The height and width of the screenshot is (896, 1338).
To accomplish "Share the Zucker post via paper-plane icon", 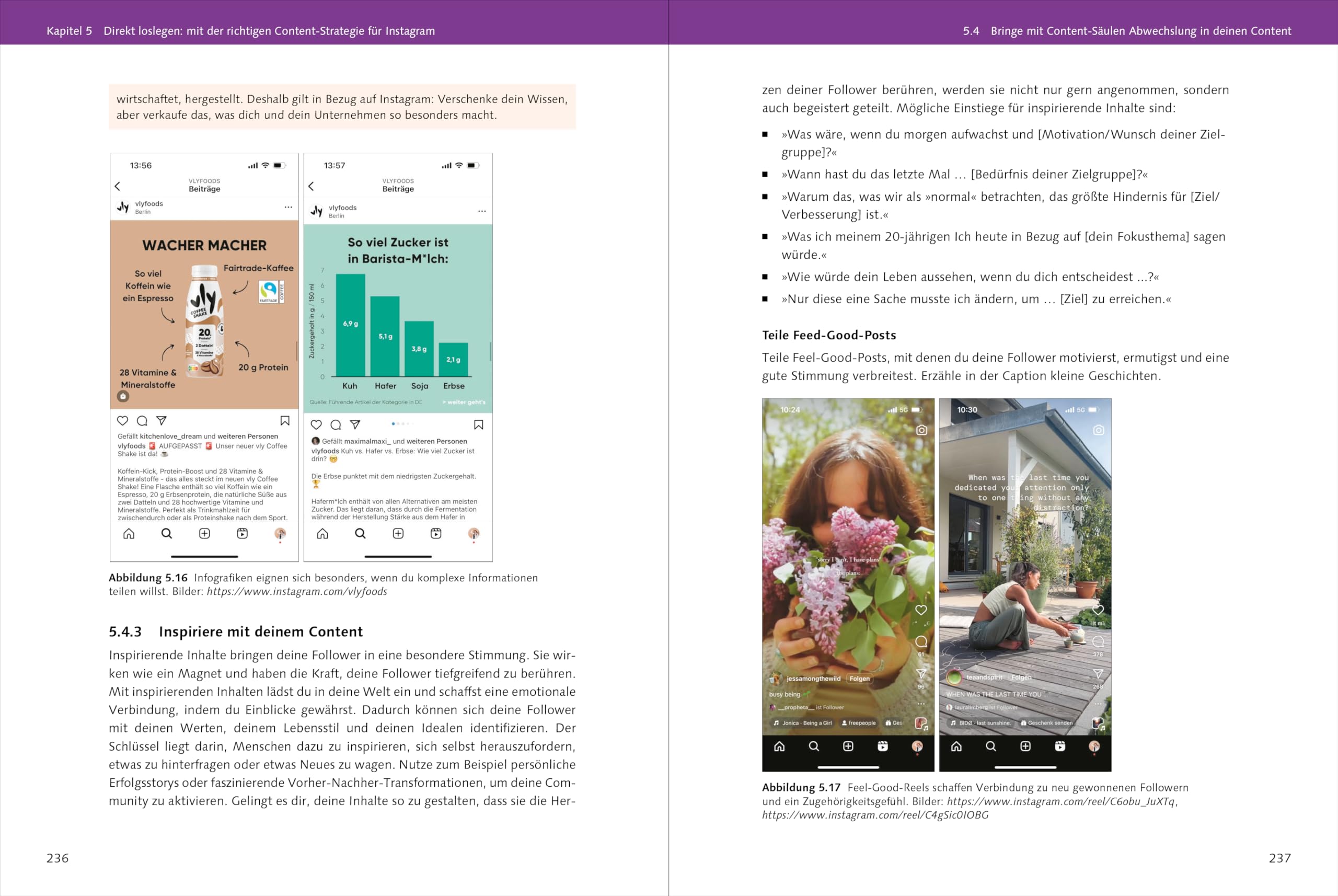I will point(355,424).
